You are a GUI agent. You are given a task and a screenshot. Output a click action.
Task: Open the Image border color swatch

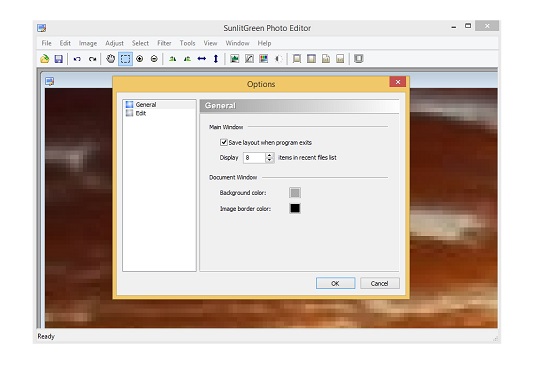coord(295,208)
